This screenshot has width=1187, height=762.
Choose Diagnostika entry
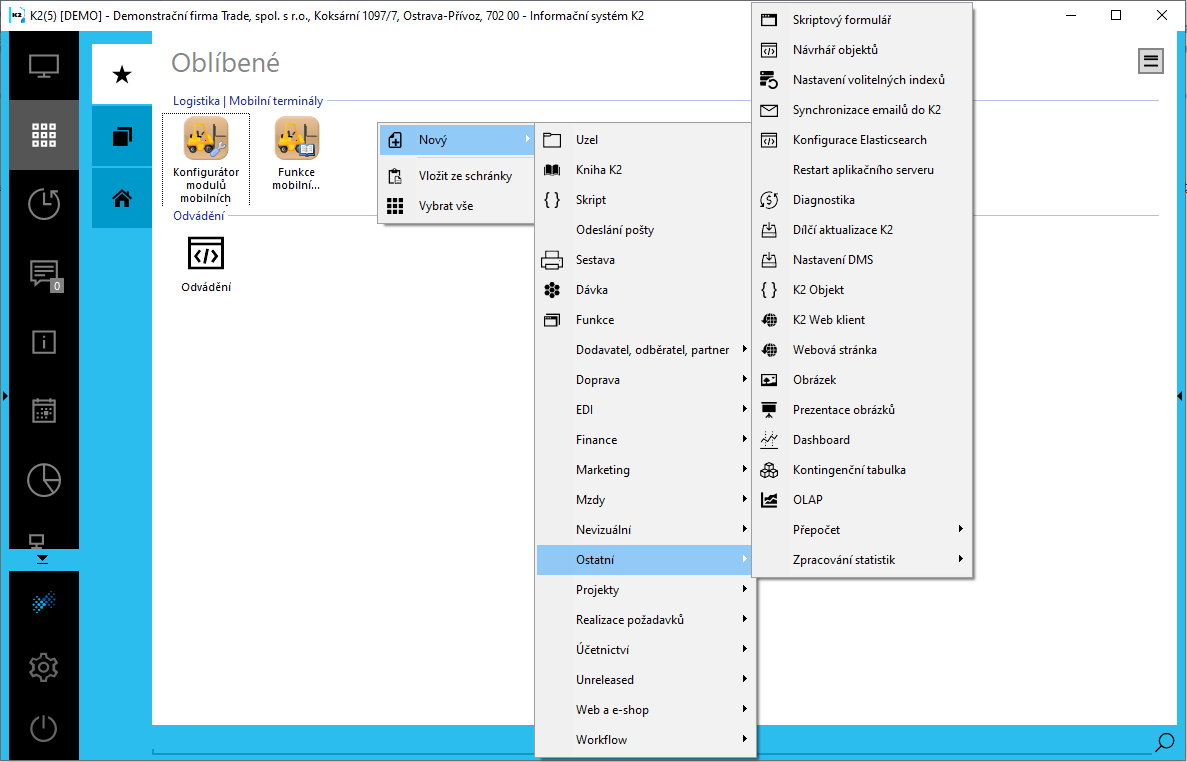(862, 200)
